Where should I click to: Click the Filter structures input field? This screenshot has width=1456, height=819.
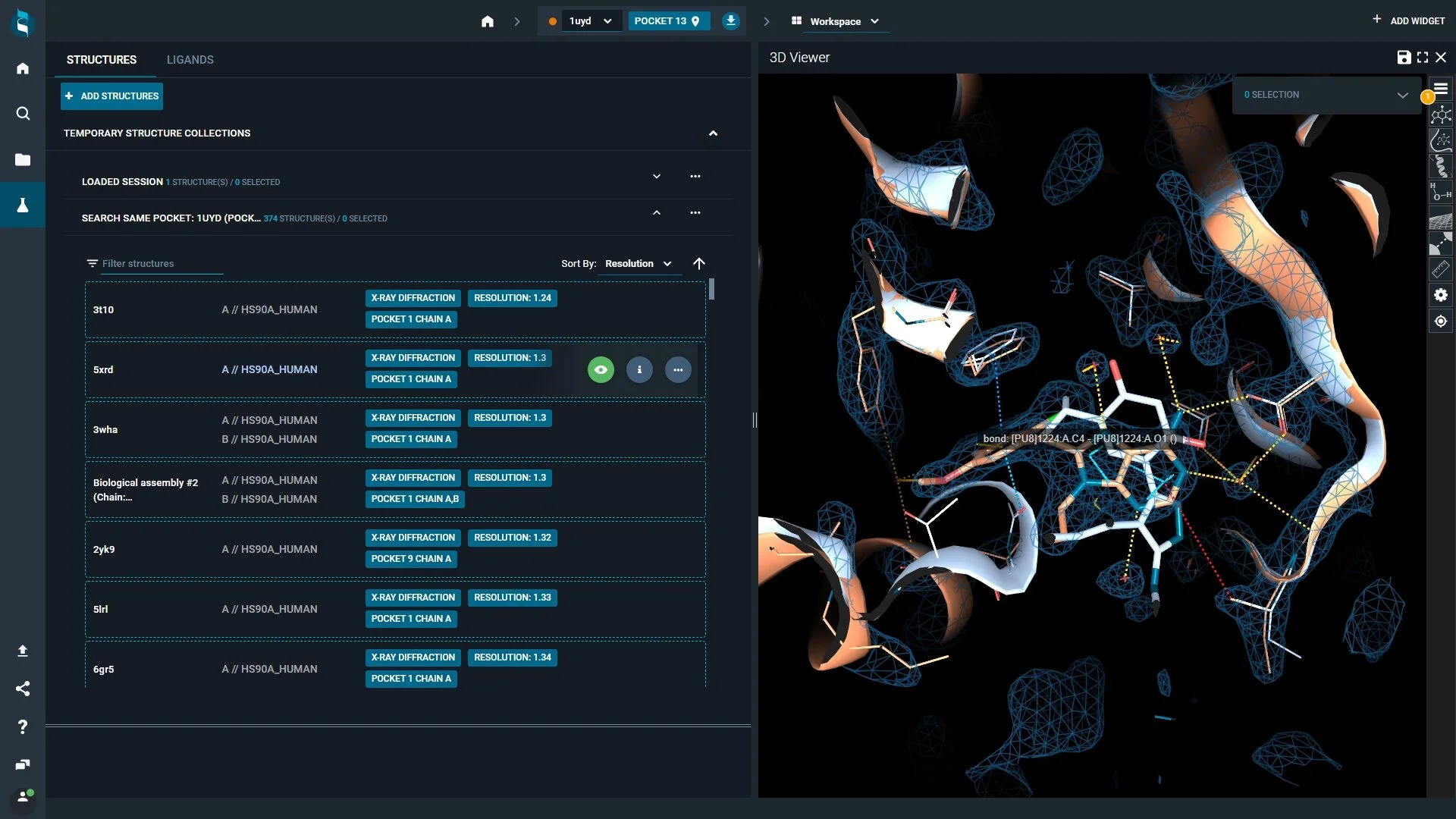tap(161, 264)
